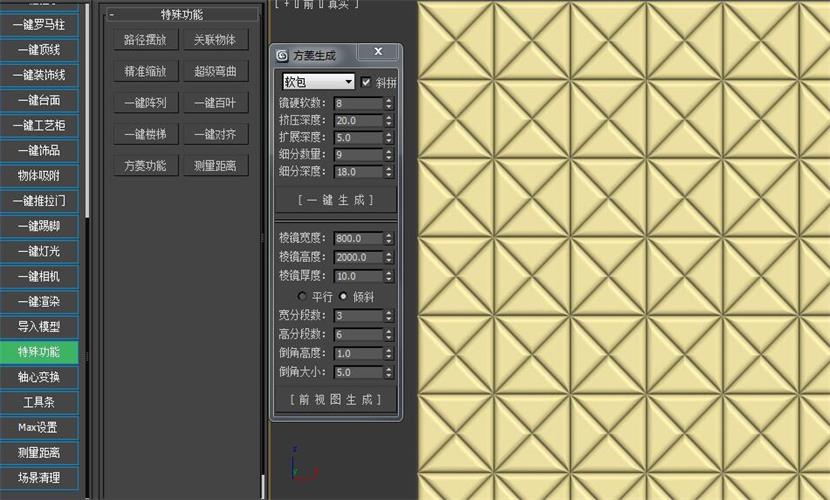
Task: Click the 棱镜宽度 value field
Action: coord(358,239)
